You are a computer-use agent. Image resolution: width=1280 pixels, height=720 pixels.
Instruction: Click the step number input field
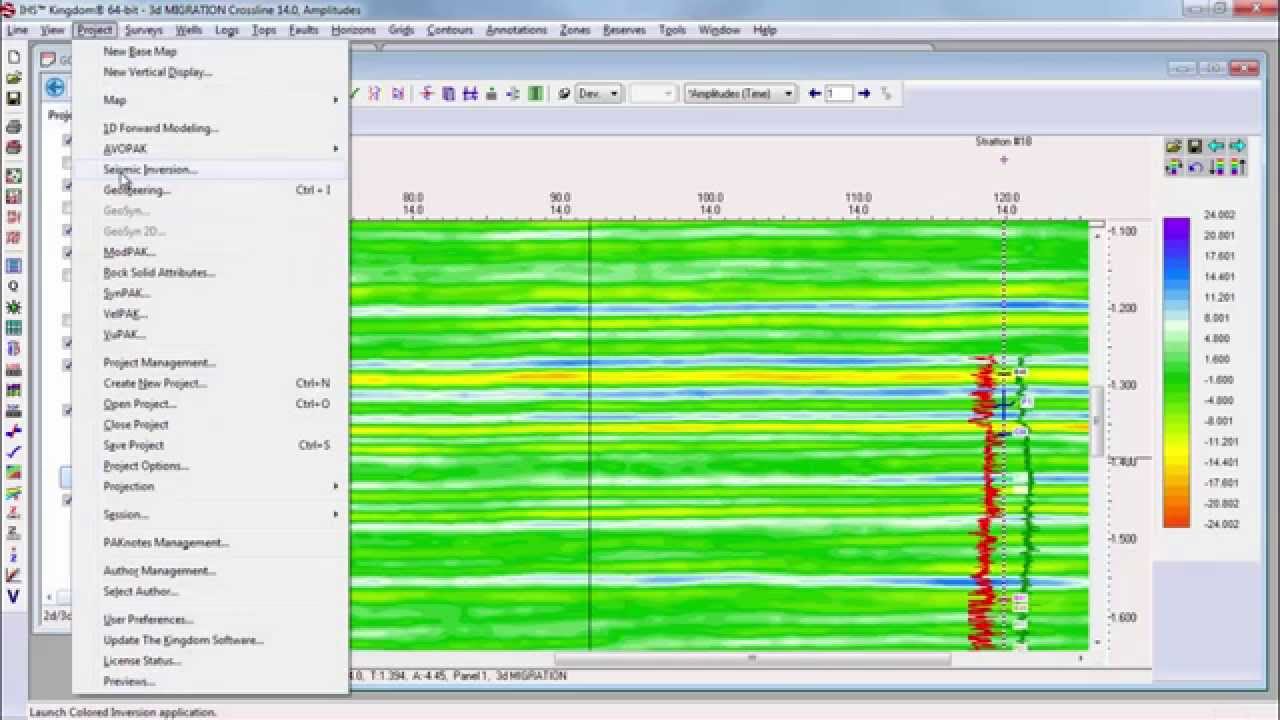pyautogui.click(x=839, y=93)
